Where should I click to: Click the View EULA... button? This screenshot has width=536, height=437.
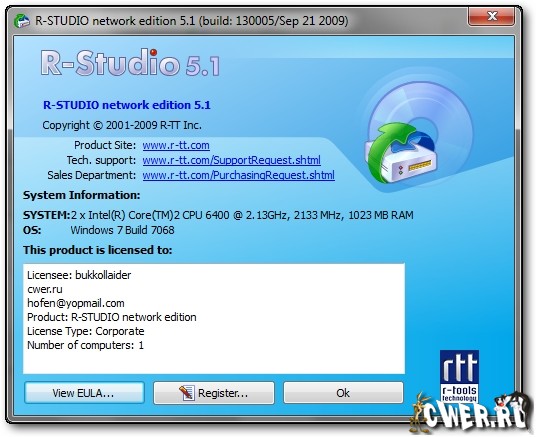click(84, 393)
